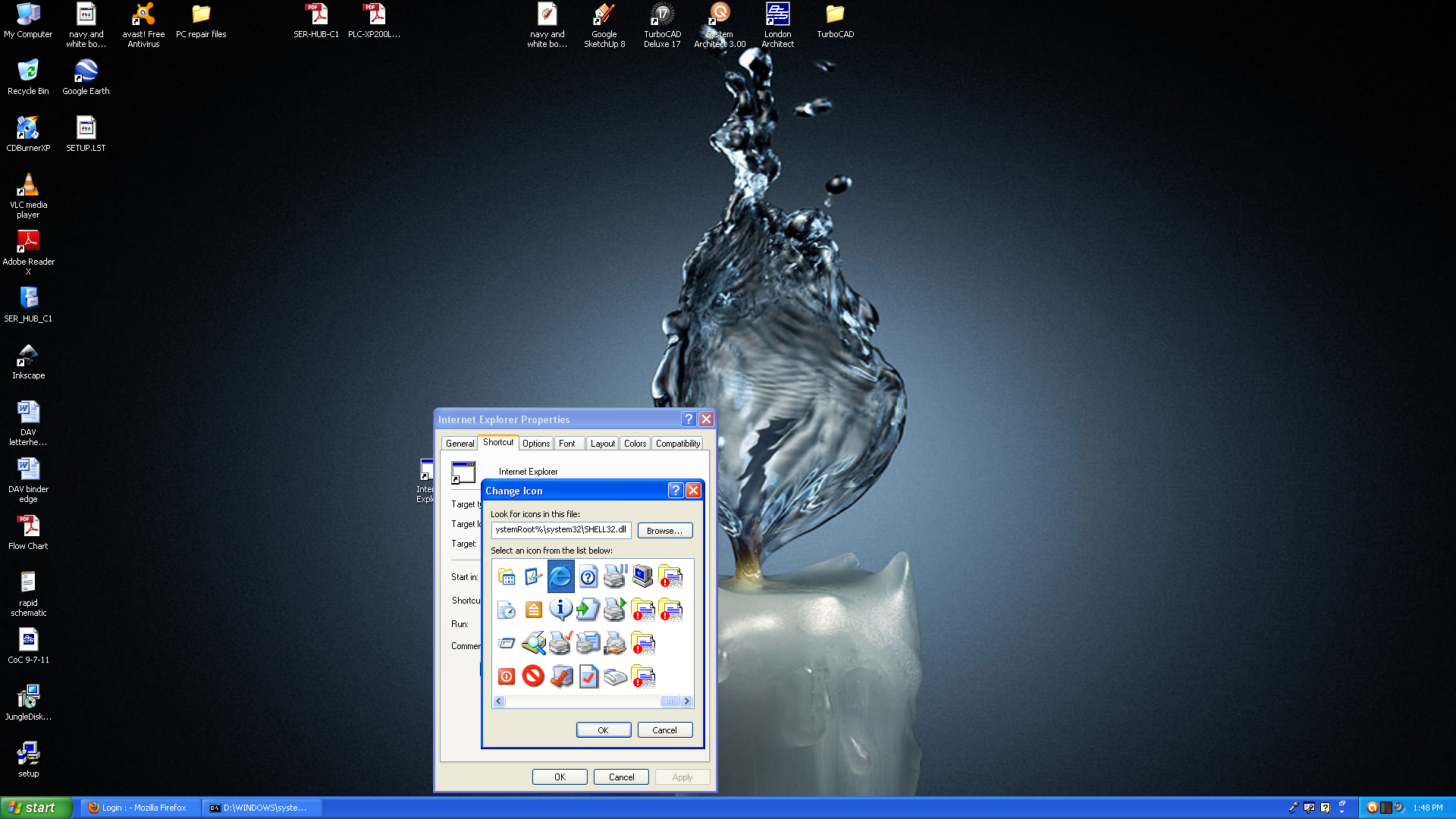Click the icon list left scroll arrow
Viewport: 1456px width, 819px height.
click(x=499, y=701)
